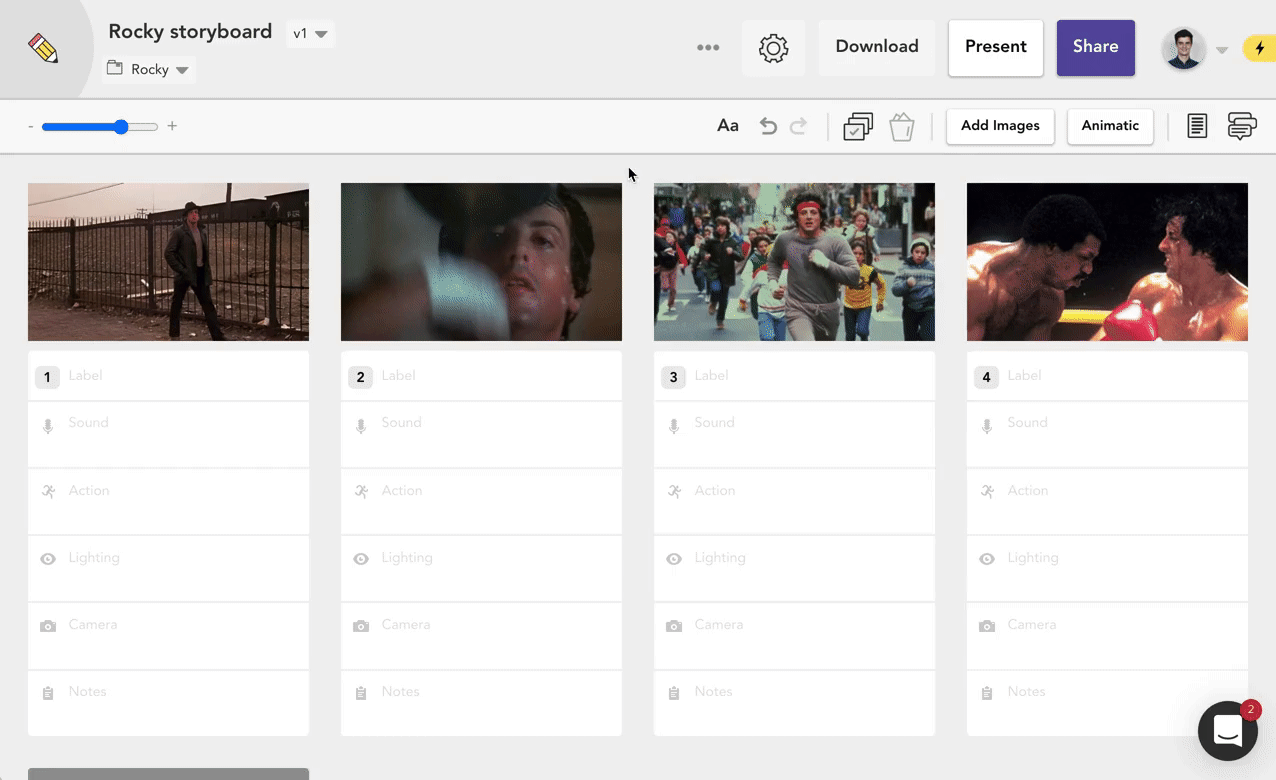Toggle the select all frames checkbox icon
The width and height of the screenshot is (1276, 780).
[x=857, y=127]
